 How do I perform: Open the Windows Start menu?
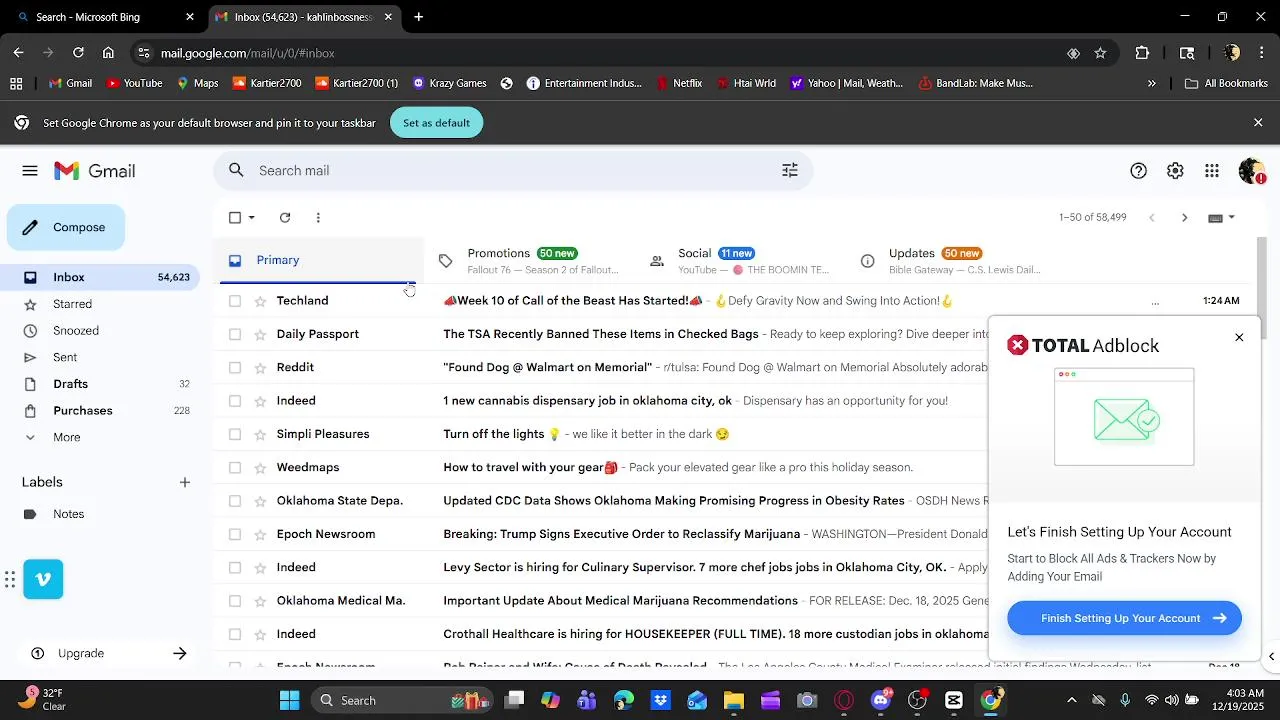click(x=289, y=700)
